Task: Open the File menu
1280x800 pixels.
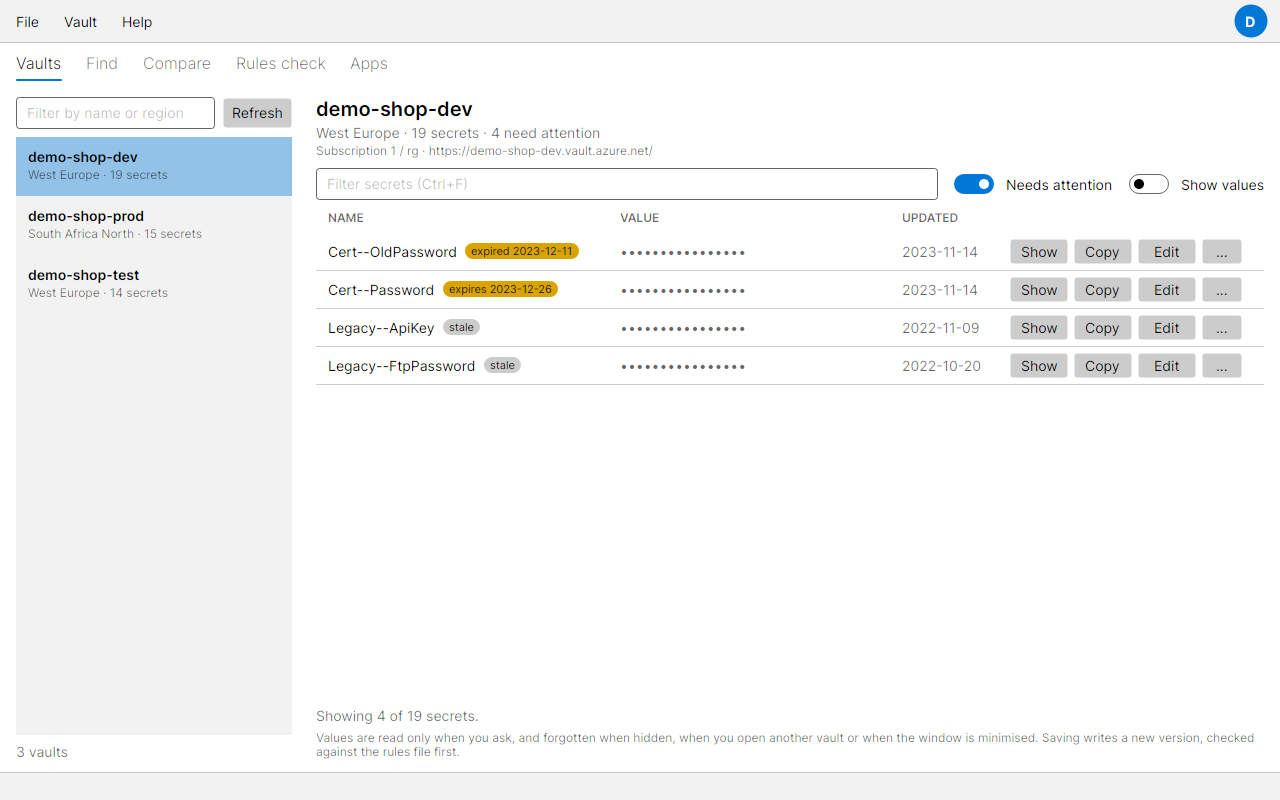Action: 28,22
